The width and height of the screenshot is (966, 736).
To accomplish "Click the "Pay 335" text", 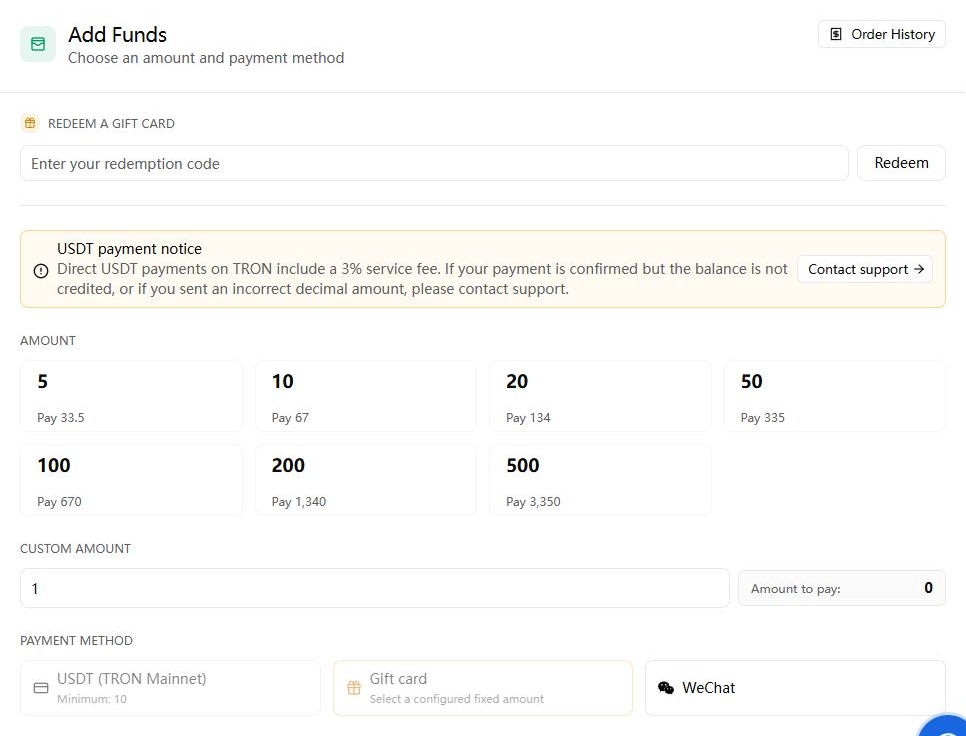I will (x=763, y=418).
